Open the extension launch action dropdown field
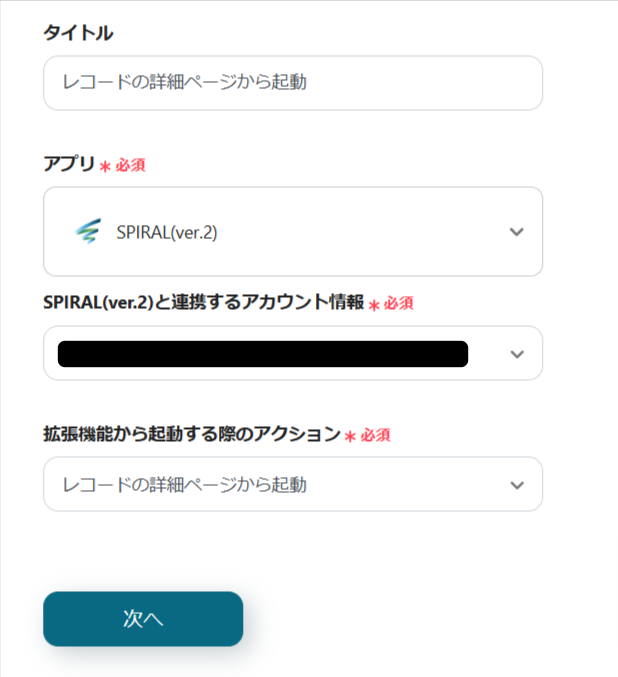 tap(280, 485)
